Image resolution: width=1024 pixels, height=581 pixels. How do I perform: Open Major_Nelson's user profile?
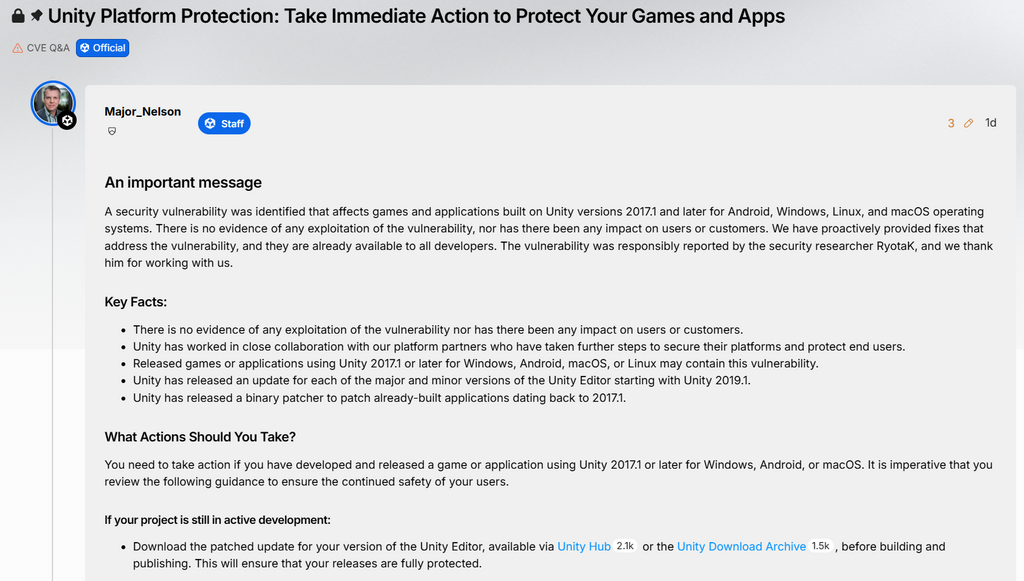click(142, 111)
